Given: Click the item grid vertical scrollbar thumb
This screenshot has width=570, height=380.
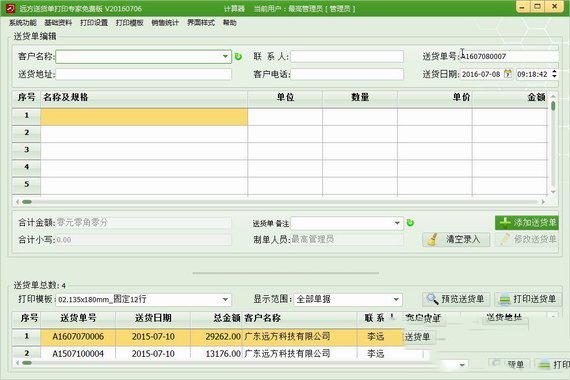Looking at the screenshot, I should (x=553, y=106).
